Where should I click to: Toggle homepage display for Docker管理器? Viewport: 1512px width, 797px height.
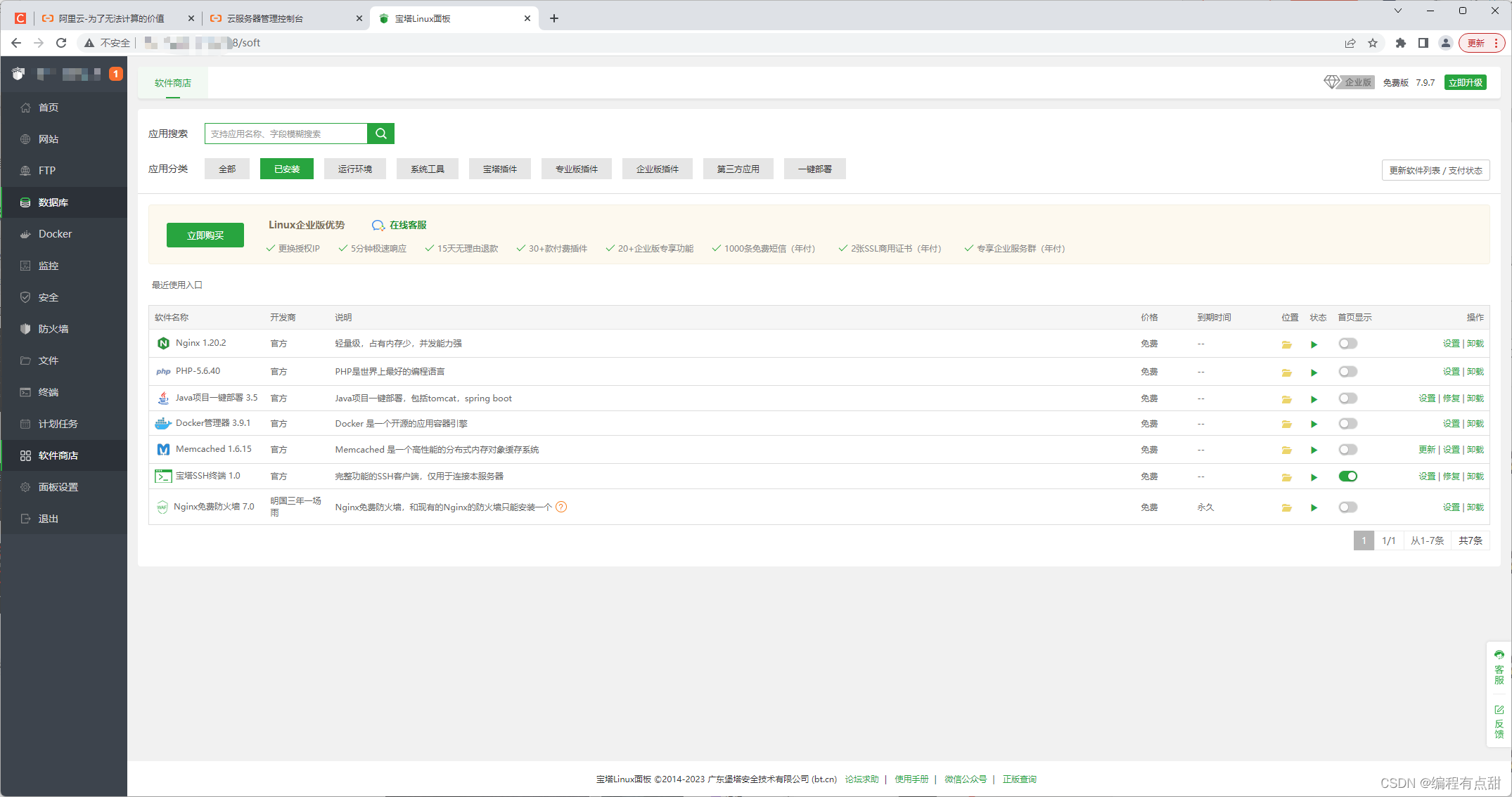tap(1347, 424)
